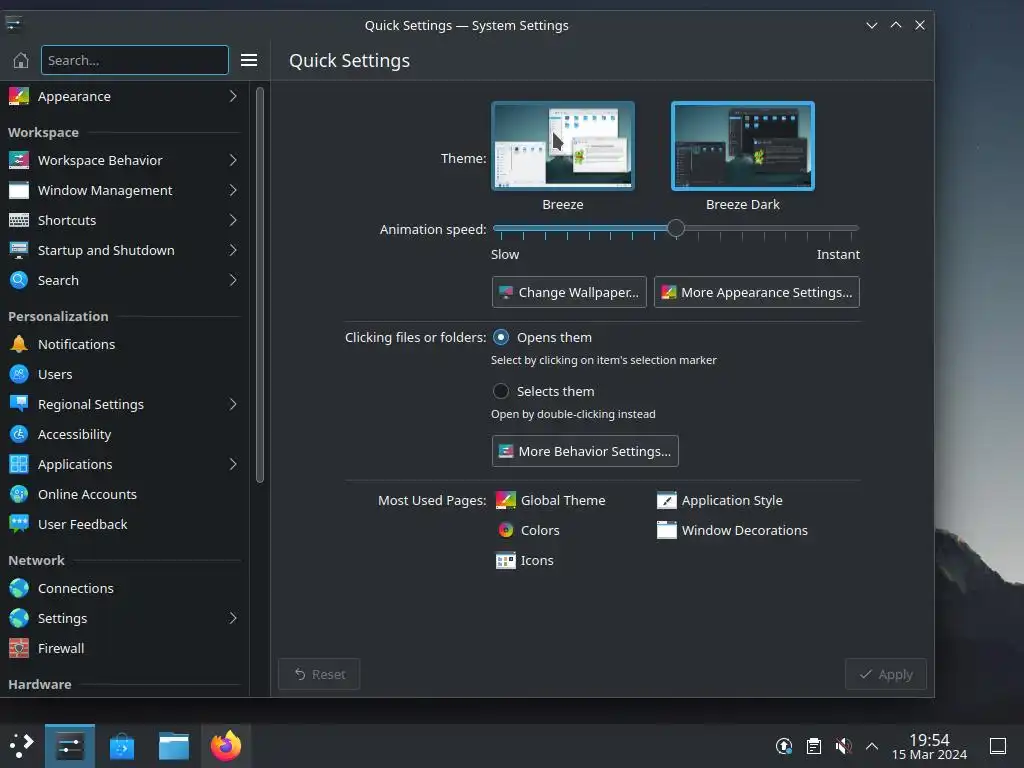The height and width of the screenshot is (768, 1024).
Task: Click the Firewall brick icon
Action: click(x=19, y=648)
